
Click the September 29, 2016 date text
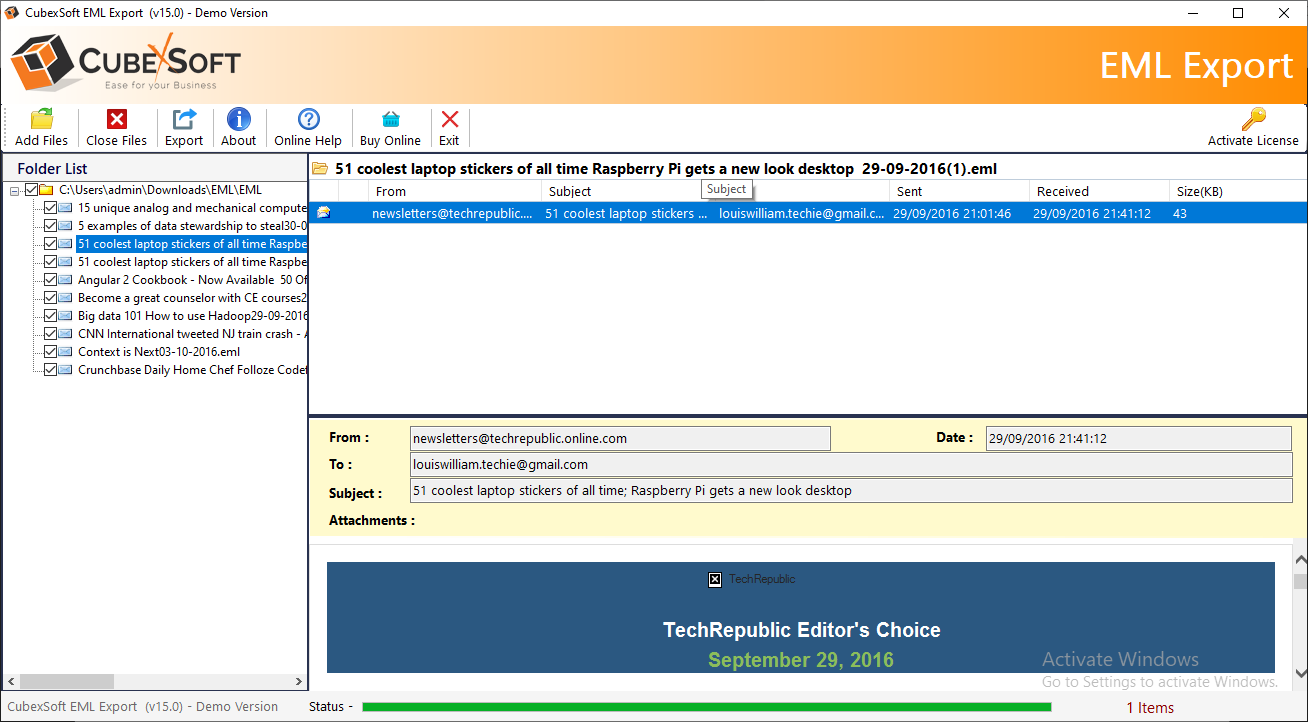tap(801, 660)
